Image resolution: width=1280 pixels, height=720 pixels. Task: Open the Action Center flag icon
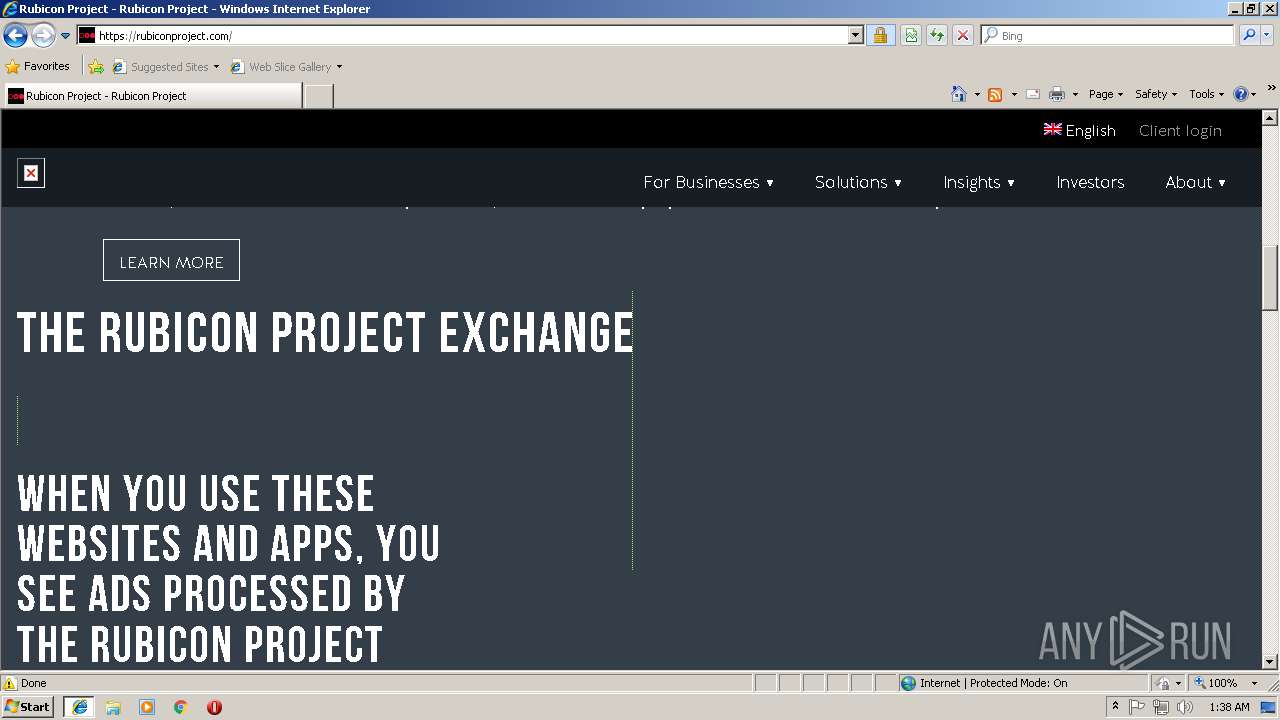click(1137, 707)
